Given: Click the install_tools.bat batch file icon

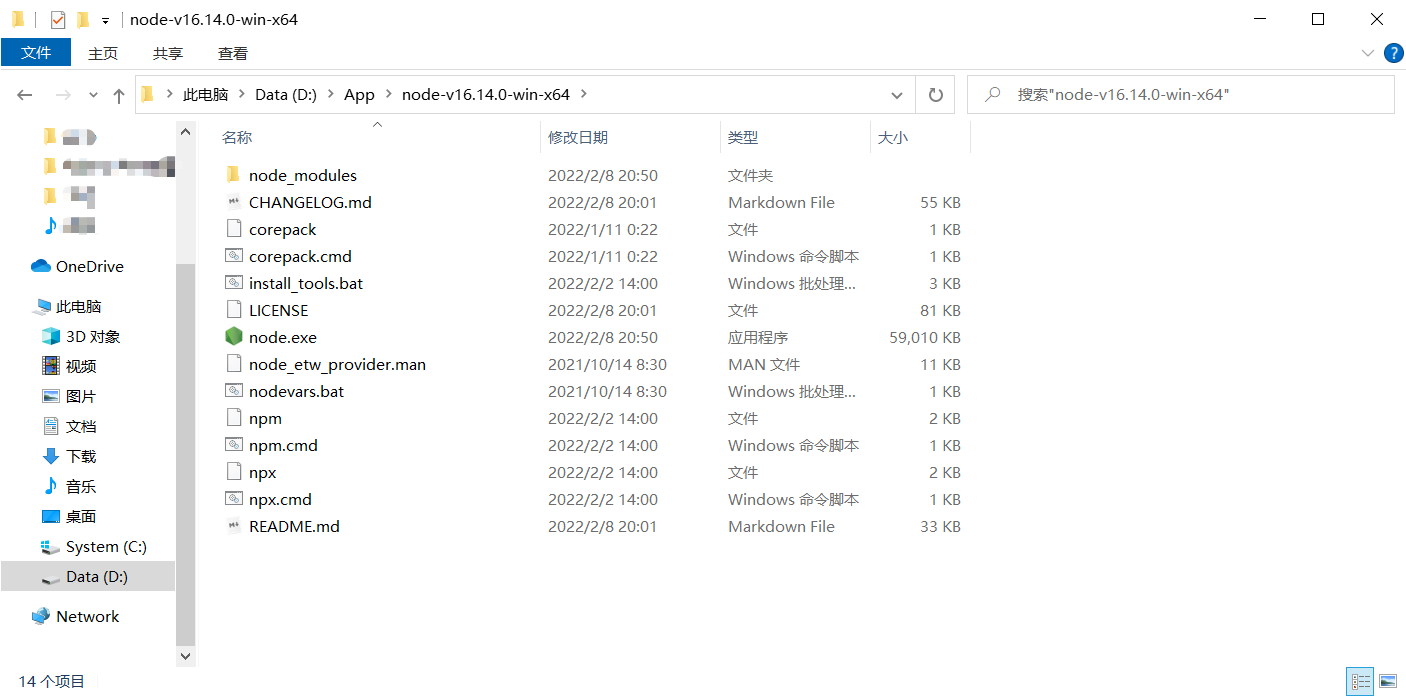Looking at the screenshot, I should pyautogui.click(x=233, y=283).
